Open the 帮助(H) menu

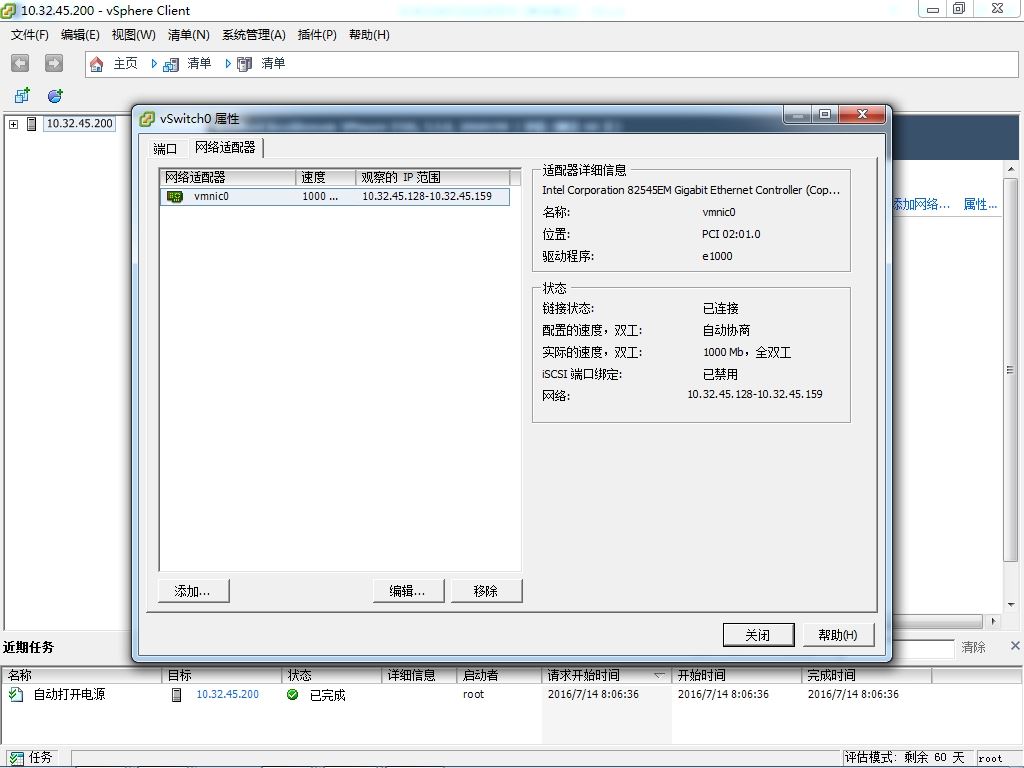(x=369, y=35)
